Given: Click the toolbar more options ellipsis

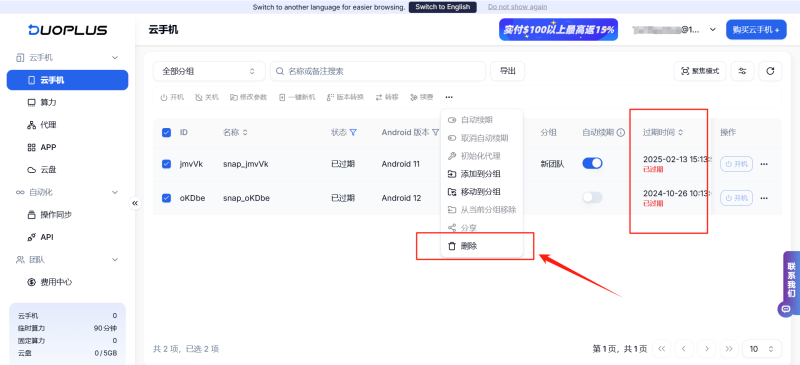Looking at the screenshot, I should [x=448, y=97].
